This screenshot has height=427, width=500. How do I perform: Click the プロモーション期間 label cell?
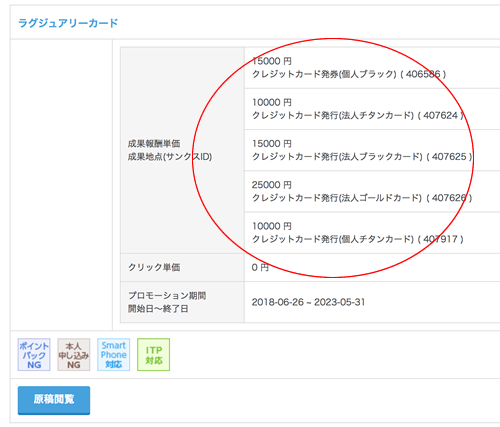coord(182,302)
